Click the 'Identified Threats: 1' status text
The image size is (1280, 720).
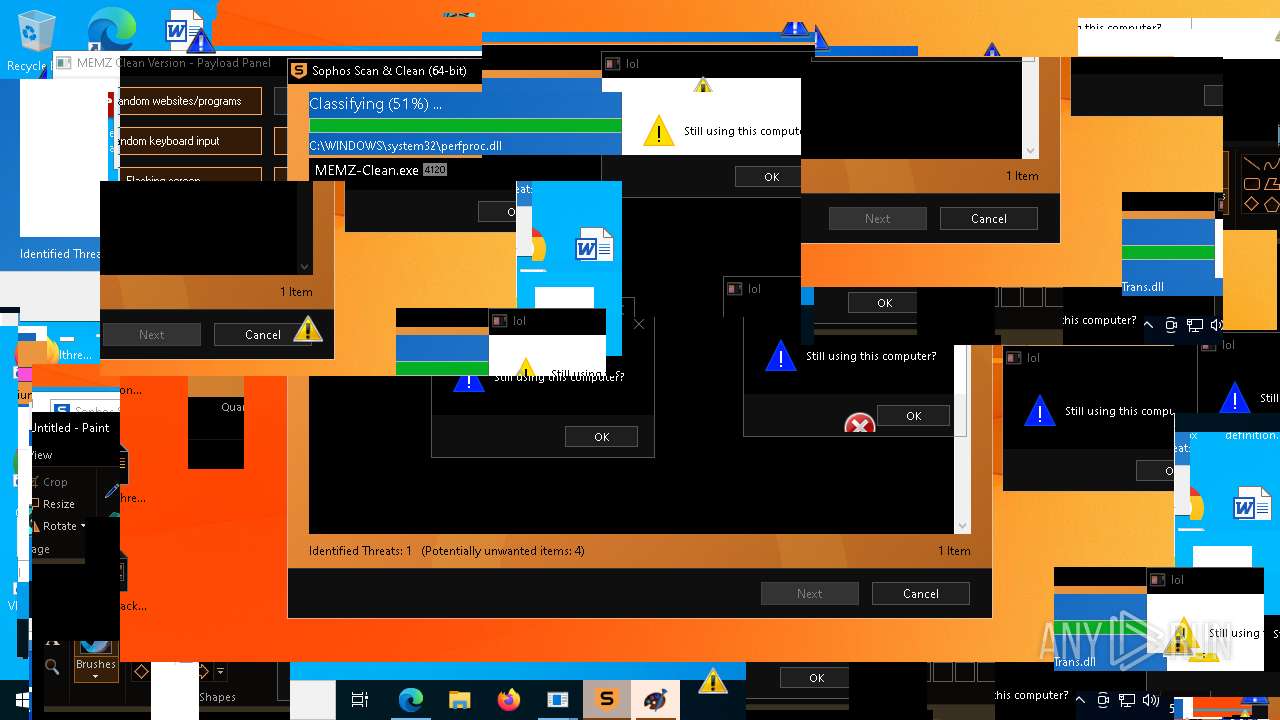[x=360, y=551]
